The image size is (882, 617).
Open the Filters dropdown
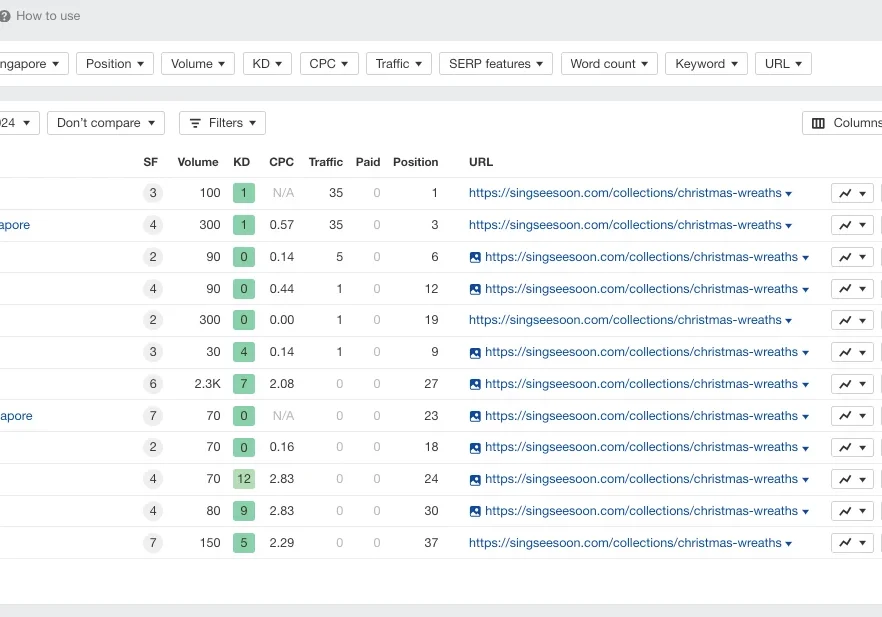tap(222, 123)
